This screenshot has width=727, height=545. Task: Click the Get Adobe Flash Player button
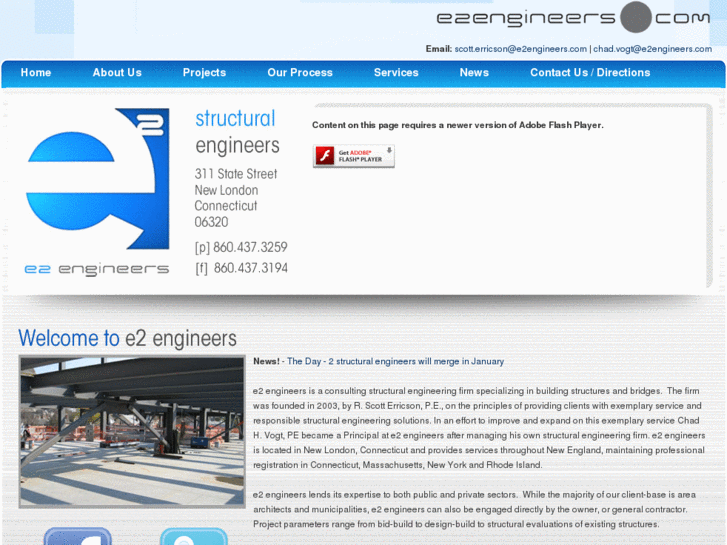coord(353,156)
